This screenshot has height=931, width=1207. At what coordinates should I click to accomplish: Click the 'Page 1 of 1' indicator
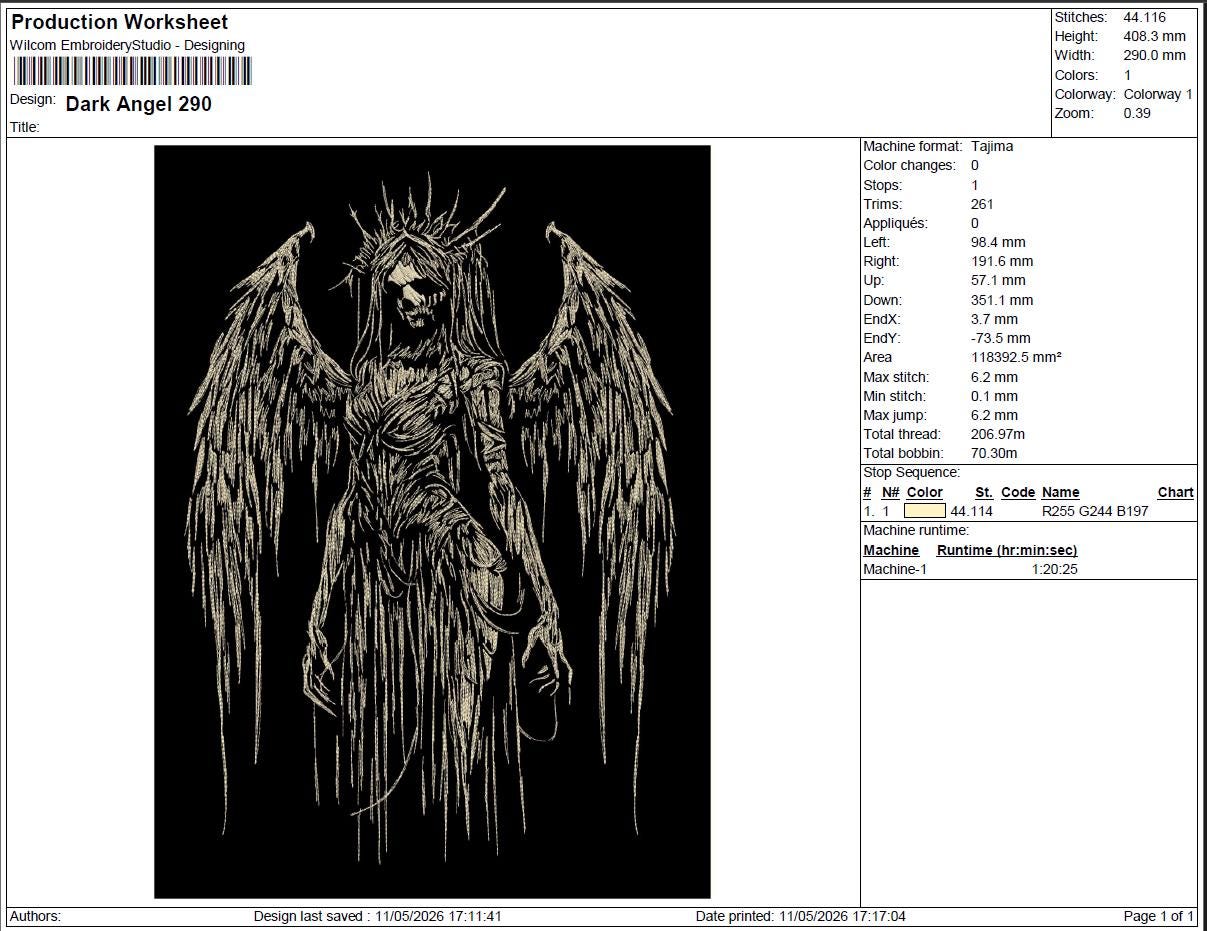[x=1159, y=916]
